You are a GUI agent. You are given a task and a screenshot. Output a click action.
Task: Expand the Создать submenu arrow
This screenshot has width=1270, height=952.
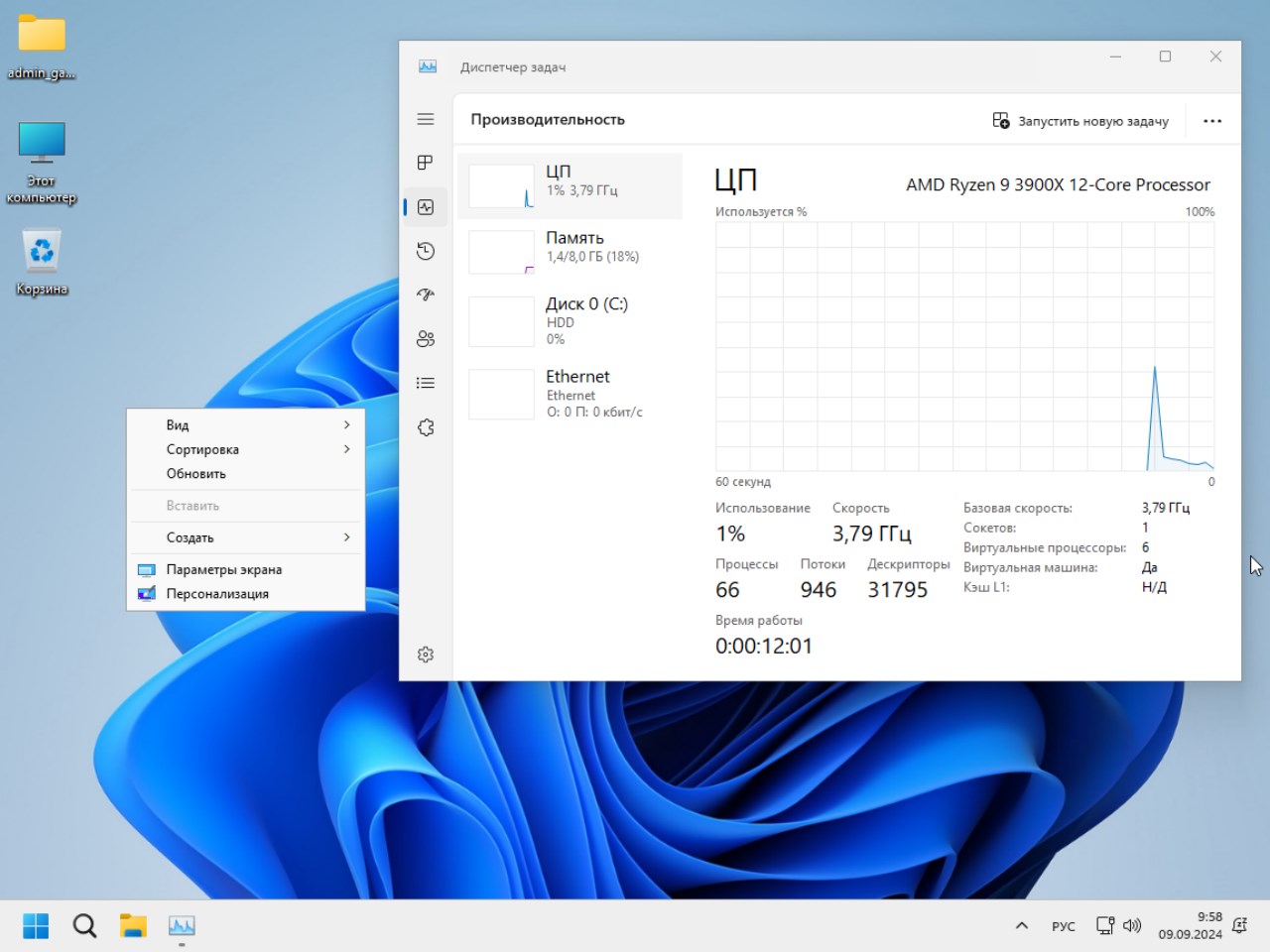tap(346, 537)
